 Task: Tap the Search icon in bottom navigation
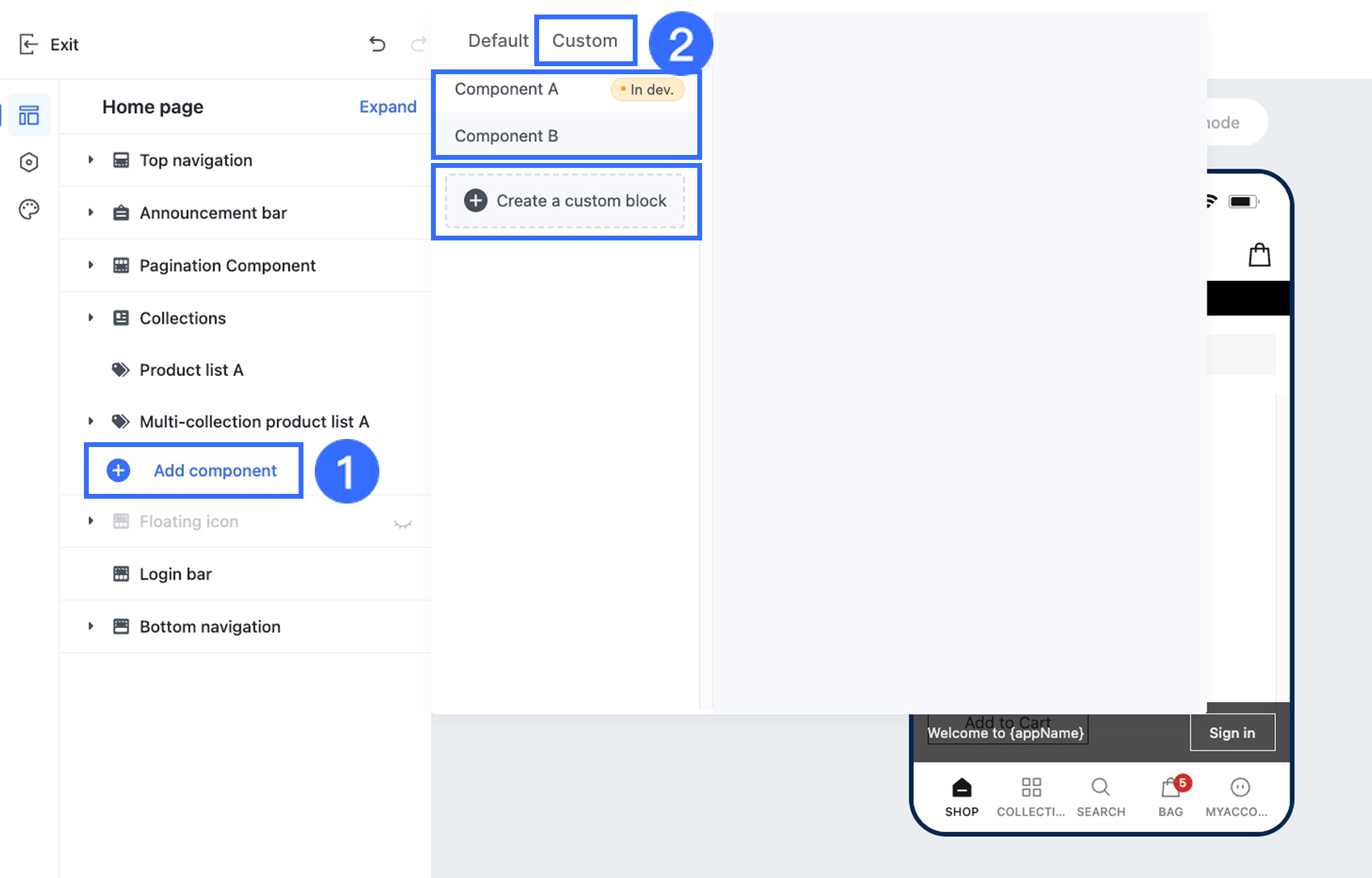point(1100,788)
